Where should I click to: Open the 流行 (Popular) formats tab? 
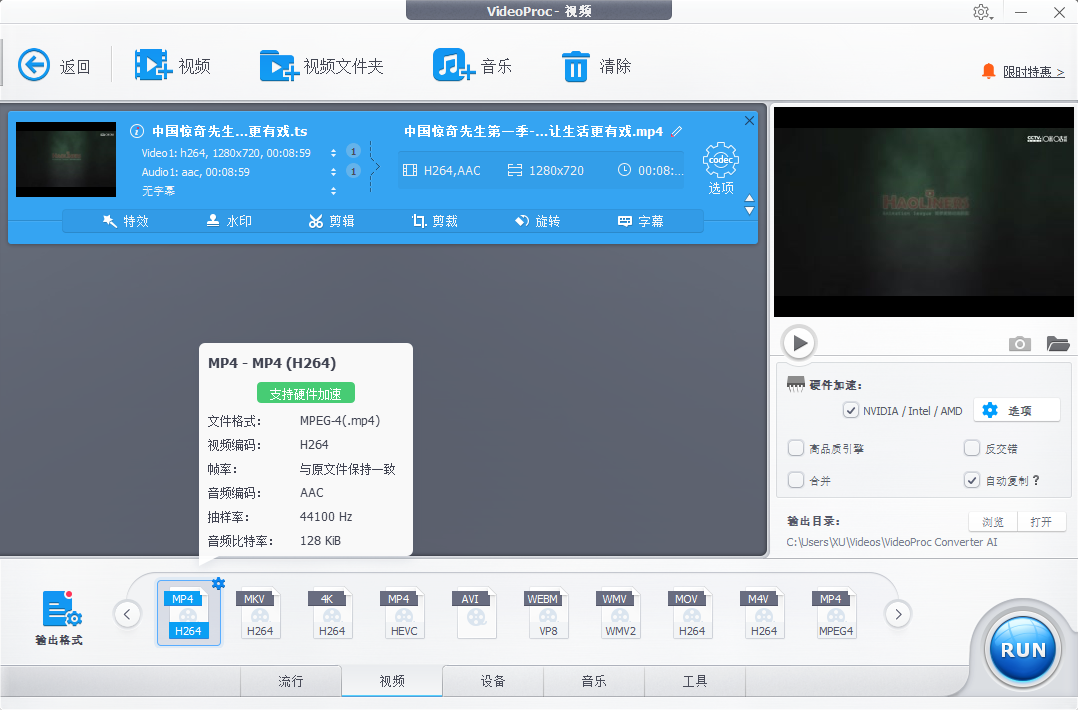tap(290, 681)
